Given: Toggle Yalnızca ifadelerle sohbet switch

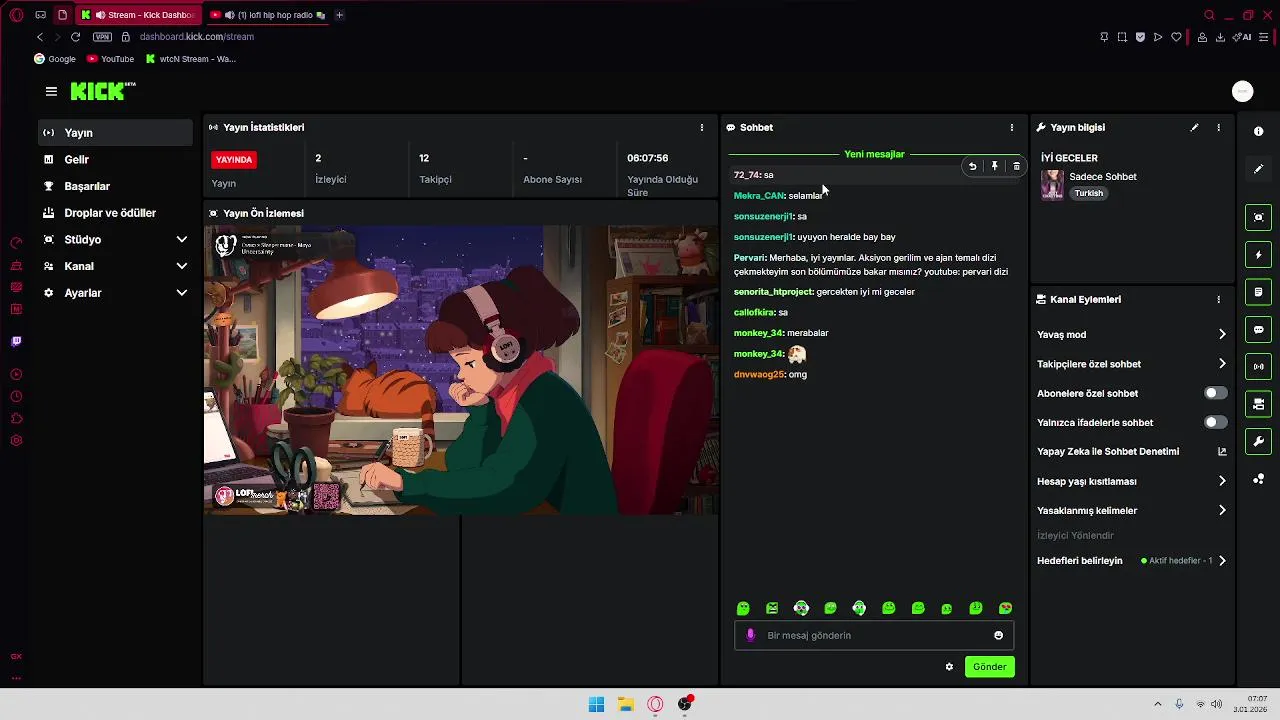Looking at the screenshot, I should click(x=1215, y=422).
